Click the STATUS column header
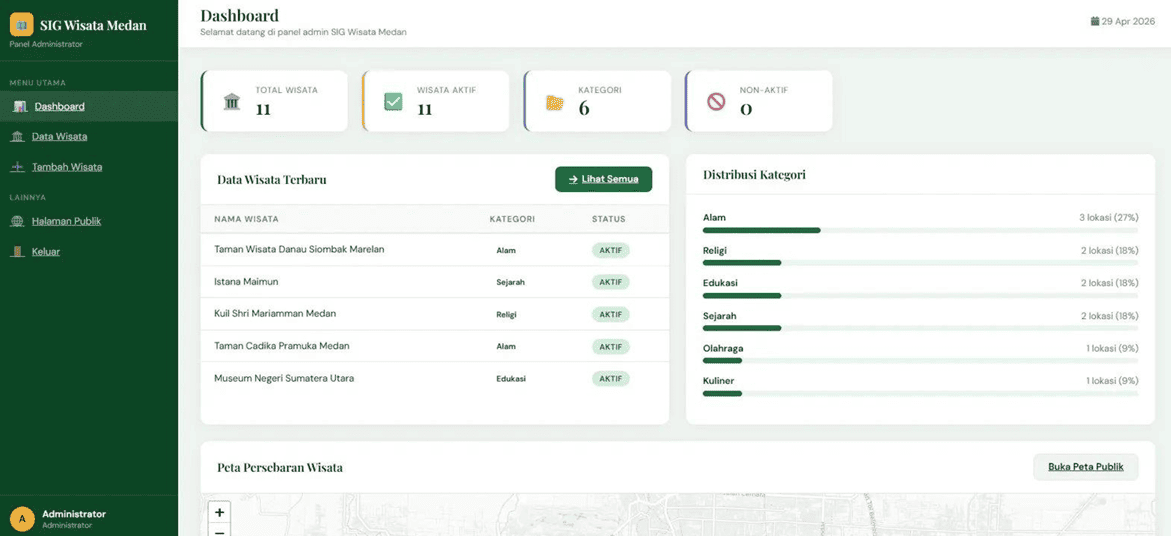 coord(609,219)
